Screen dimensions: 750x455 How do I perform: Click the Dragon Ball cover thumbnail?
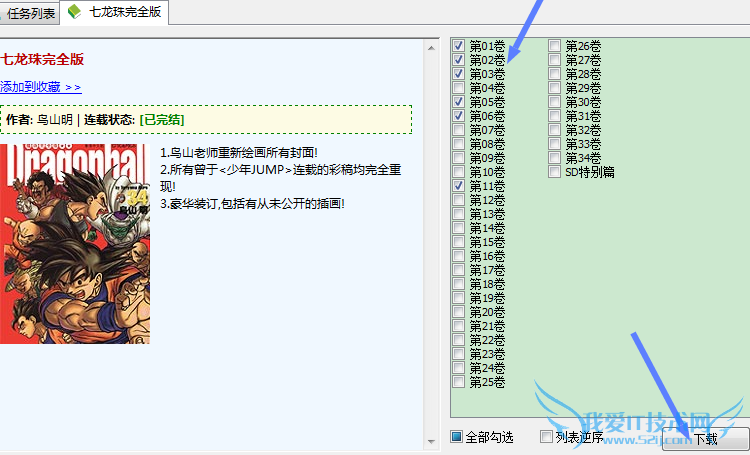(75, 243)
